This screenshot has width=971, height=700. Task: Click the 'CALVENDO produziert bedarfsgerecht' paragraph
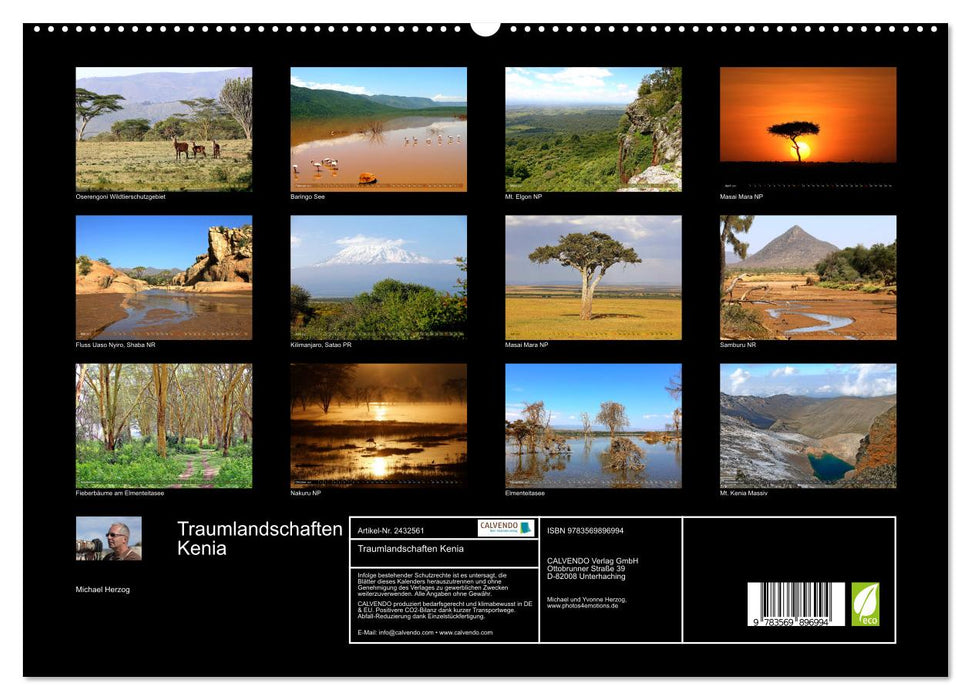click(x=445, y=610)
